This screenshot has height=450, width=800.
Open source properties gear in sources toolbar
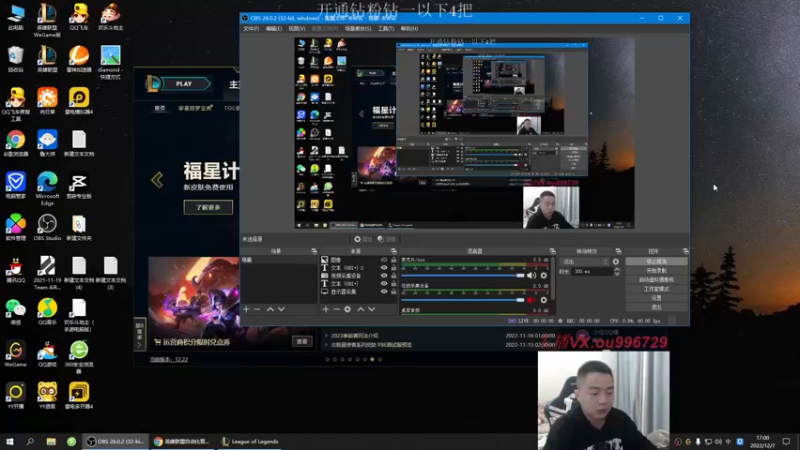347,309
